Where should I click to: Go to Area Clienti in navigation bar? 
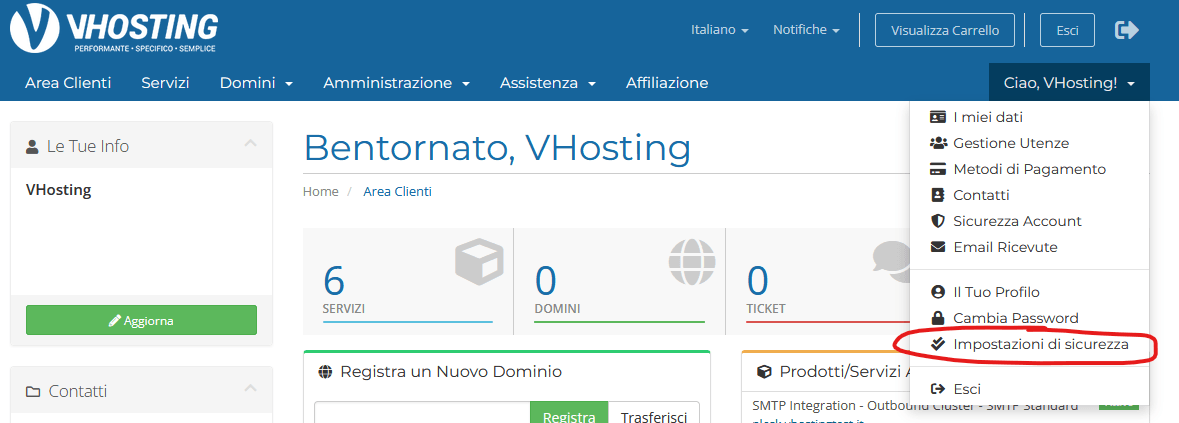[x=68, y=83]
